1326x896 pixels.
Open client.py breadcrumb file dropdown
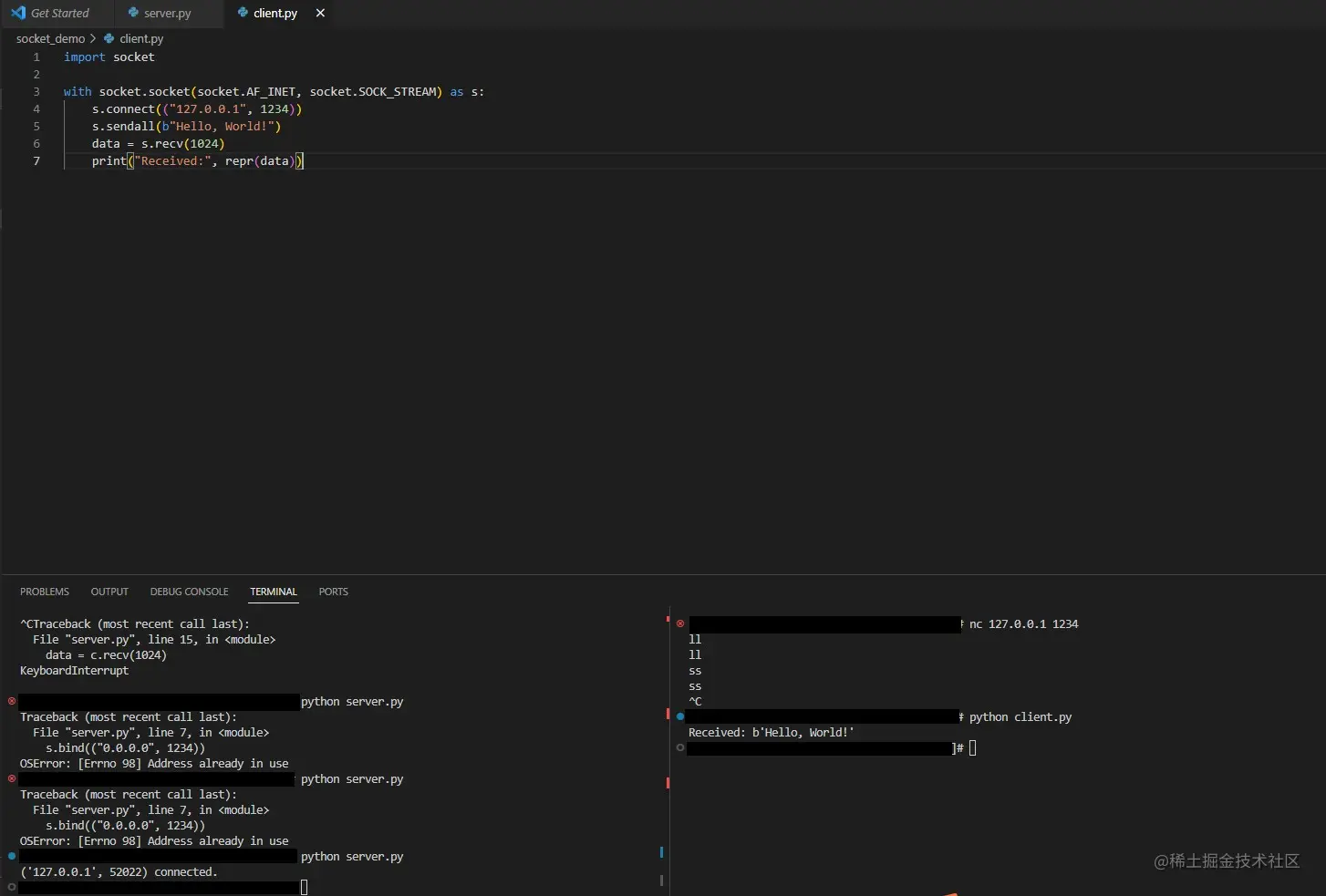click(x=134, y=39)
